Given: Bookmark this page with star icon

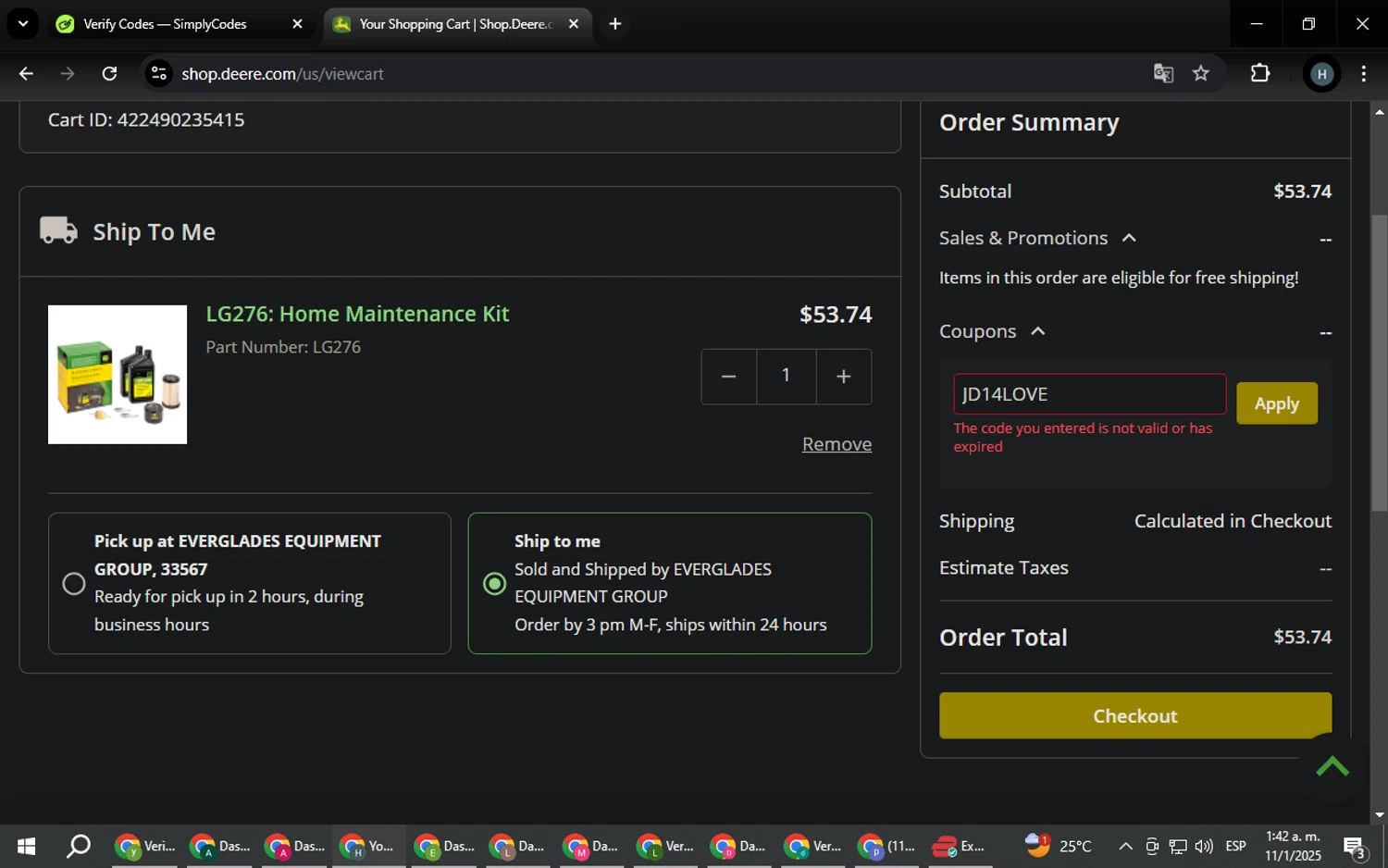Looking at the screenshot, I should click(1201, 74).
